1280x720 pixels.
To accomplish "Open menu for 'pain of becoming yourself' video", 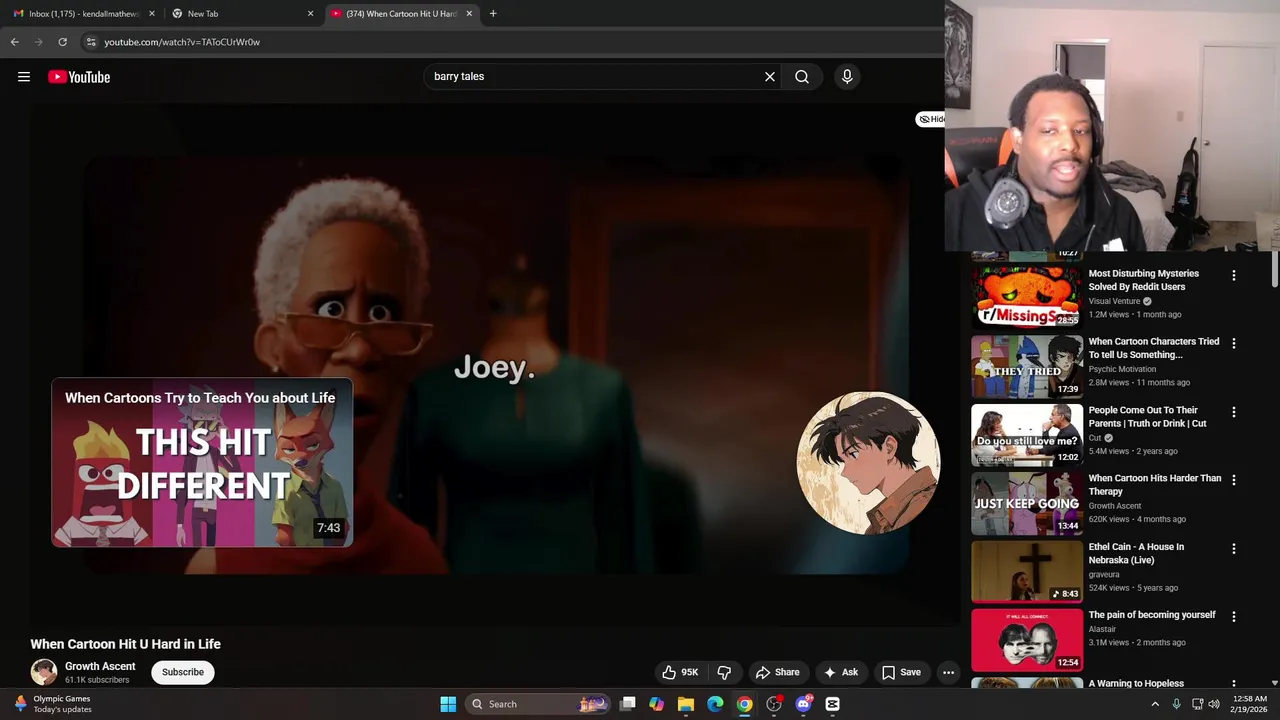I will tap(1233, 617).
